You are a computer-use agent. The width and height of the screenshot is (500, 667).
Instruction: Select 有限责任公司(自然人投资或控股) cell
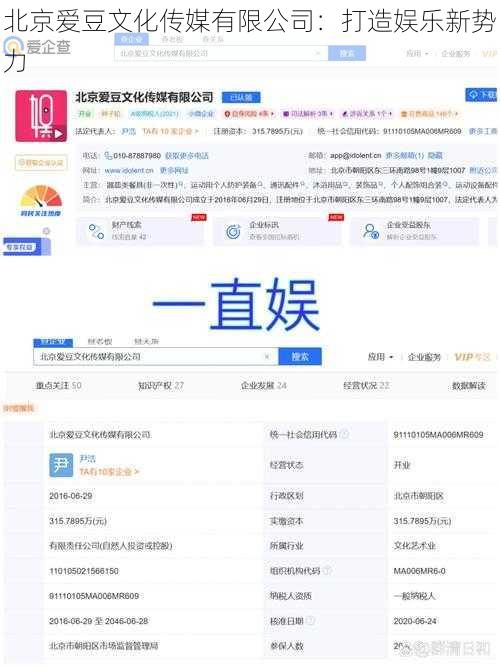(x=111, y=546)
